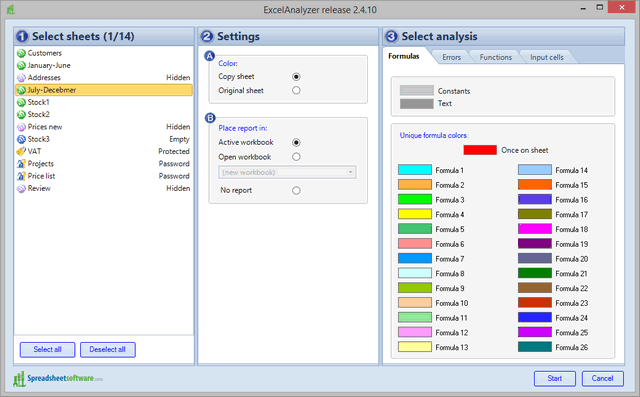The width and height of the screenshot is (640, 397).
Task: Click the Spreadsheetsoftware logo at bottom
Action: [58, 379]
